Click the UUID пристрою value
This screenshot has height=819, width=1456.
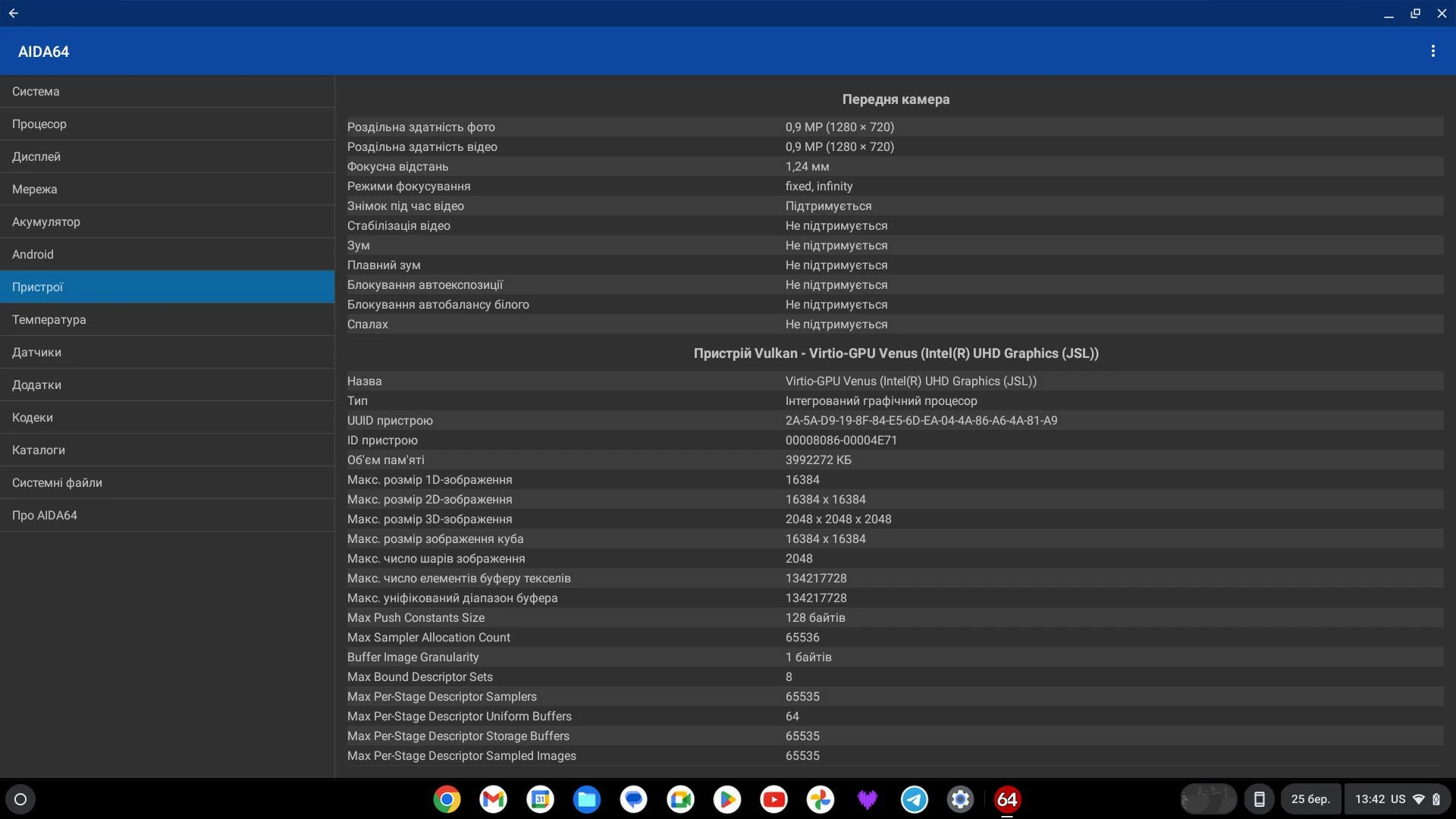click(921, 420)
